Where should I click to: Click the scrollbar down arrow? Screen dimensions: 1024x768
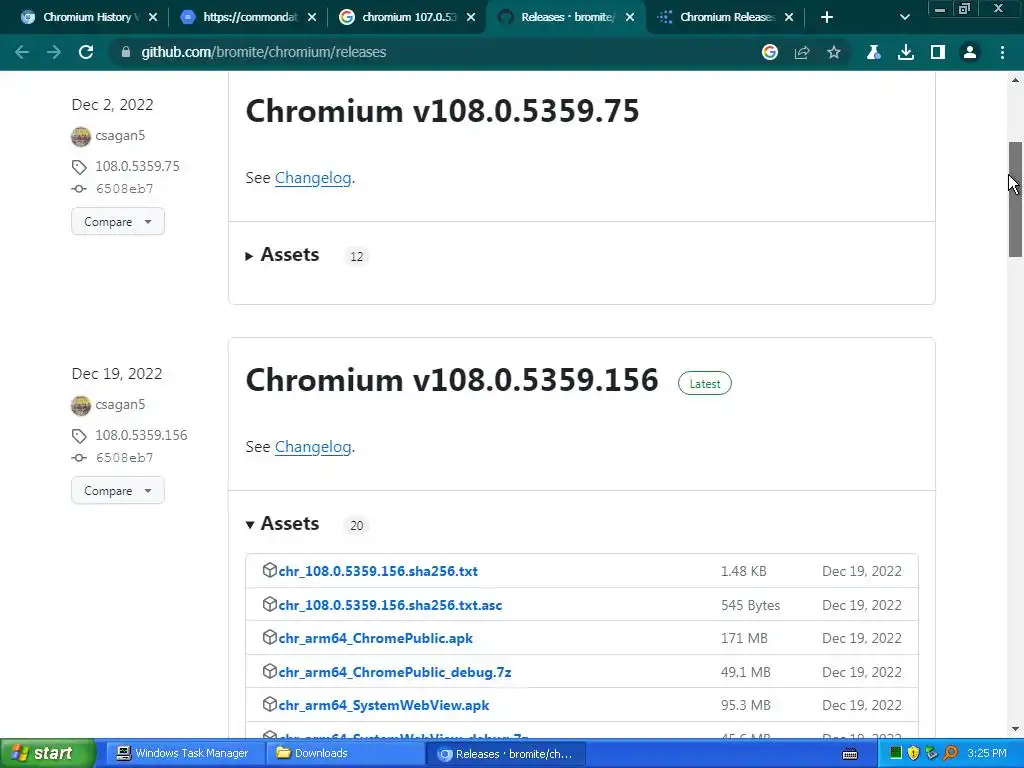click(1015, 729)
